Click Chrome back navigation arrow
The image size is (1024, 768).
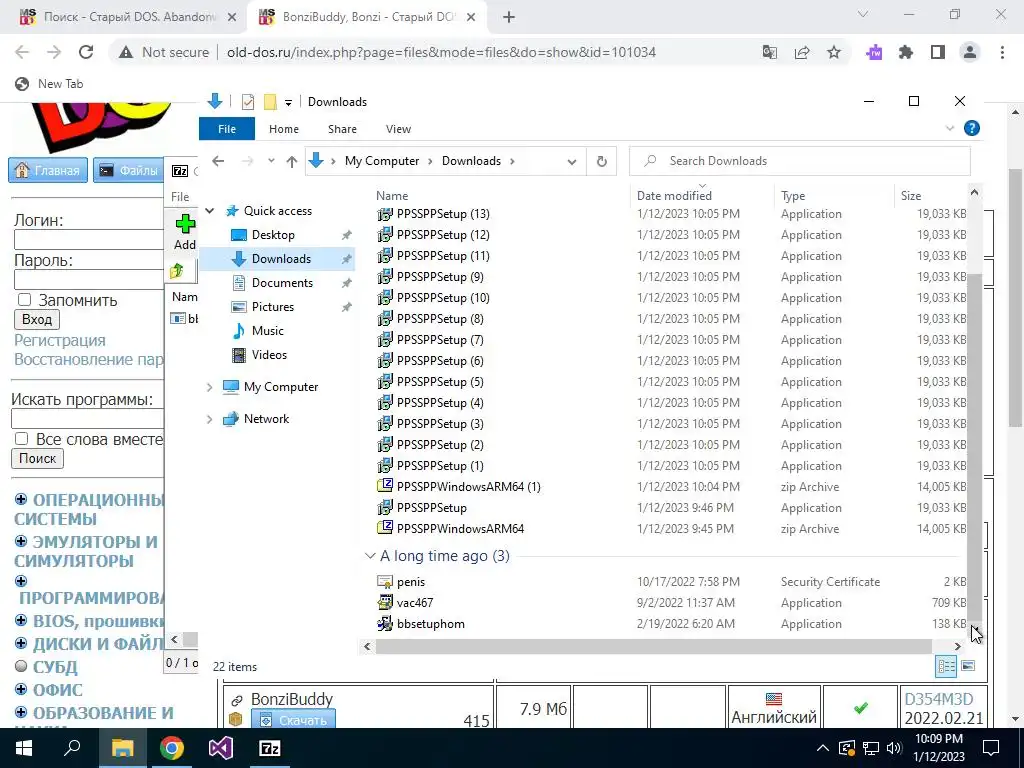(22, 52)
